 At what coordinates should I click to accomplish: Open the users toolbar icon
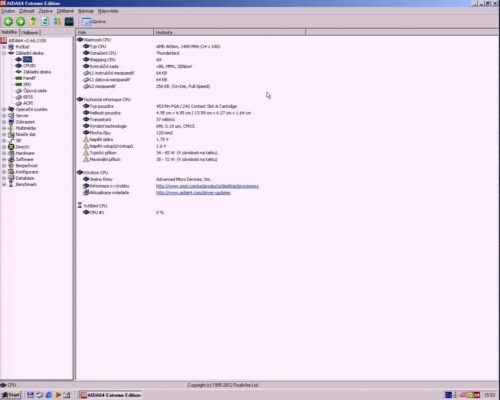coord(57,22)
